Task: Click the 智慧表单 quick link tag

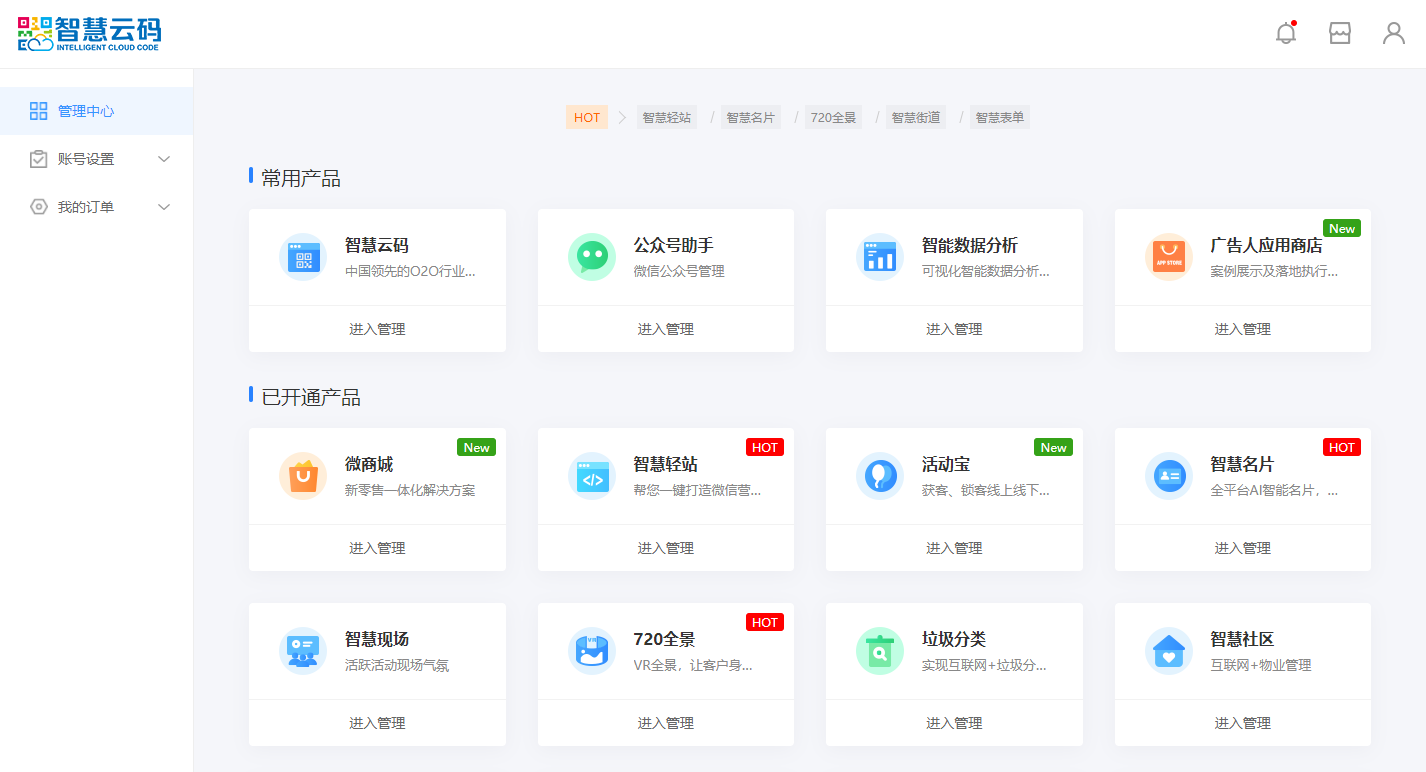Action: pyautogui.click(x=1000, y=117)
